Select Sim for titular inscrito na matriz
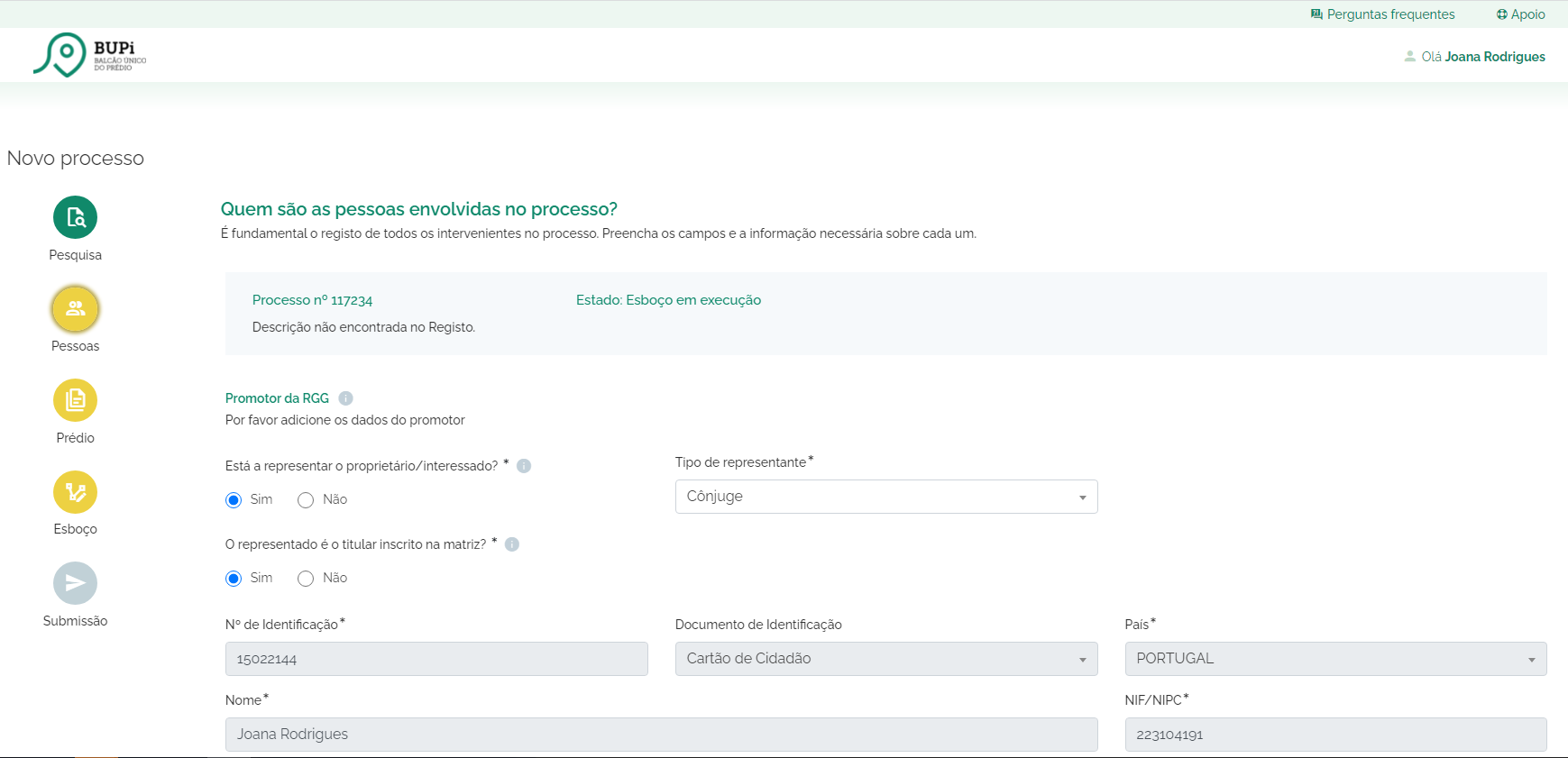This screenshot has height=758, width=1568. (x=234, y=579)
